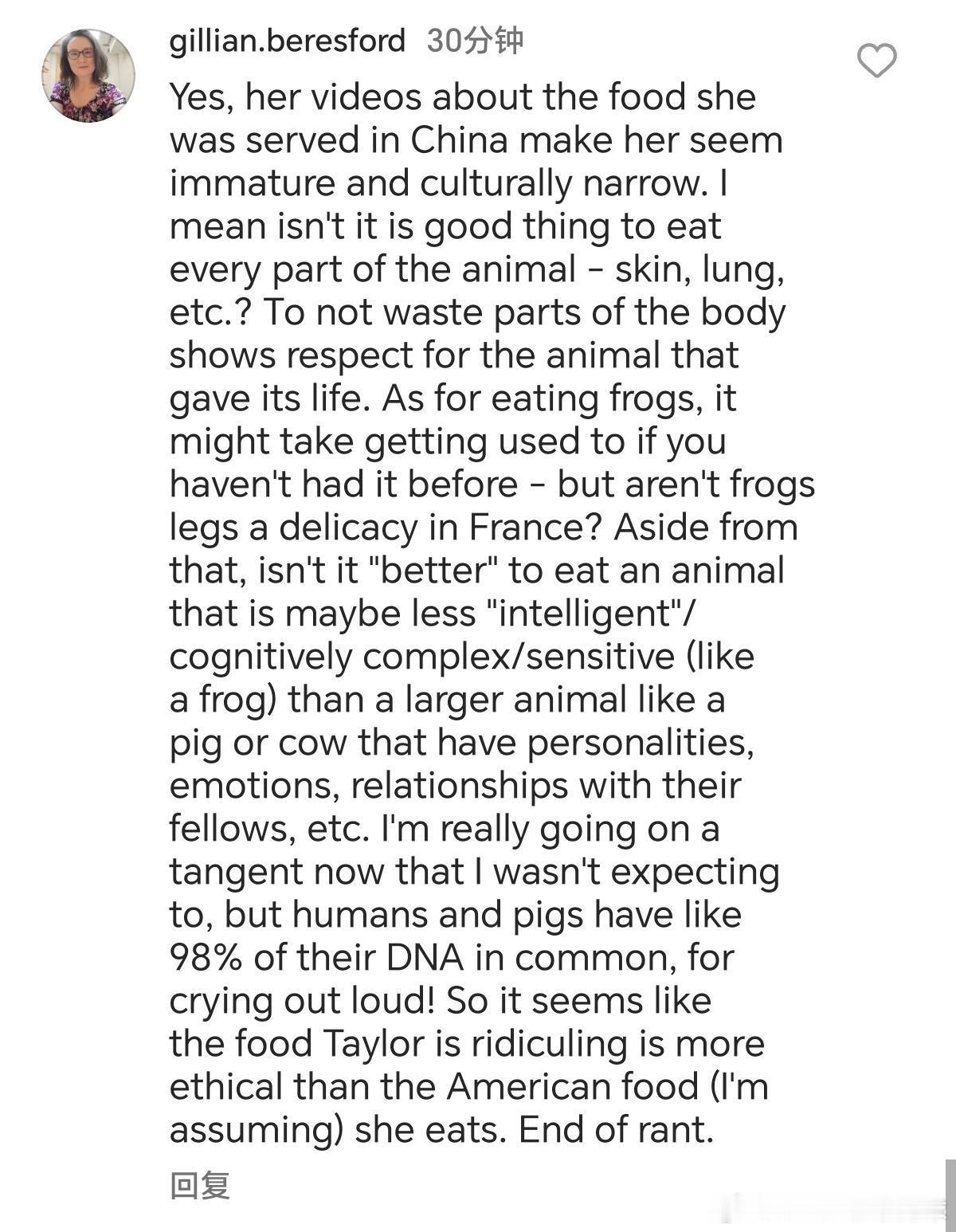Image resolution: width=956 pixels, height=1232 pixels.
Task: Open gillian.beresford's profile avatar
Action: (x=88, y=76)
